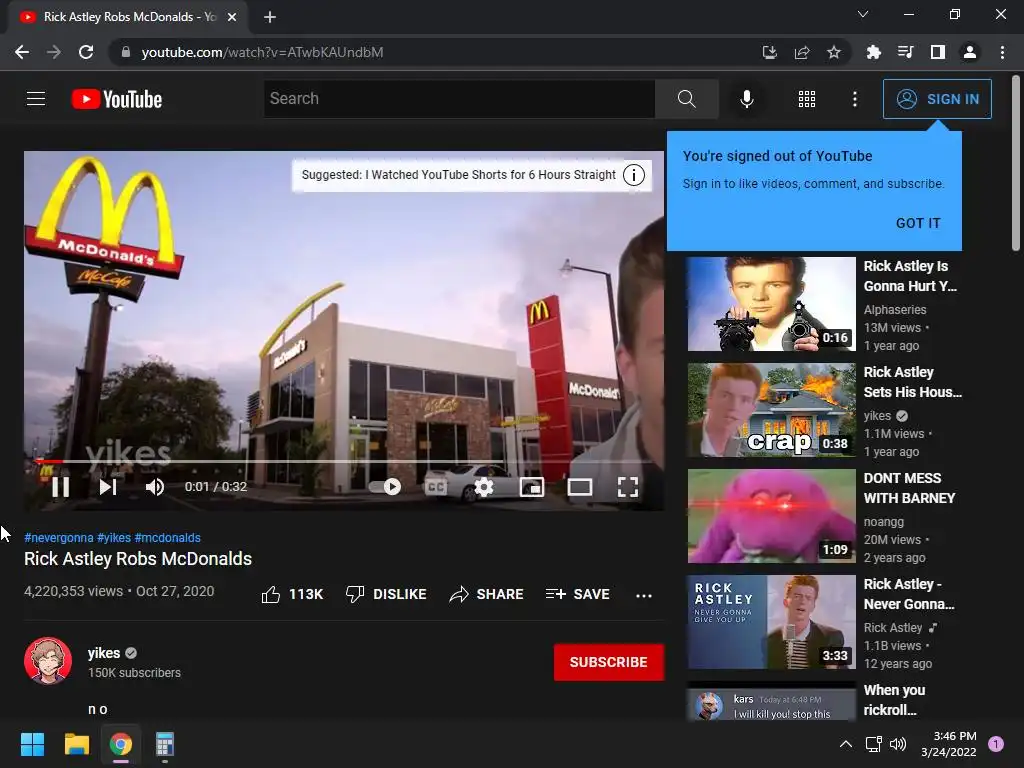
Task: Open the Chrome three-dot menu
Action: tap(1002, 52)
